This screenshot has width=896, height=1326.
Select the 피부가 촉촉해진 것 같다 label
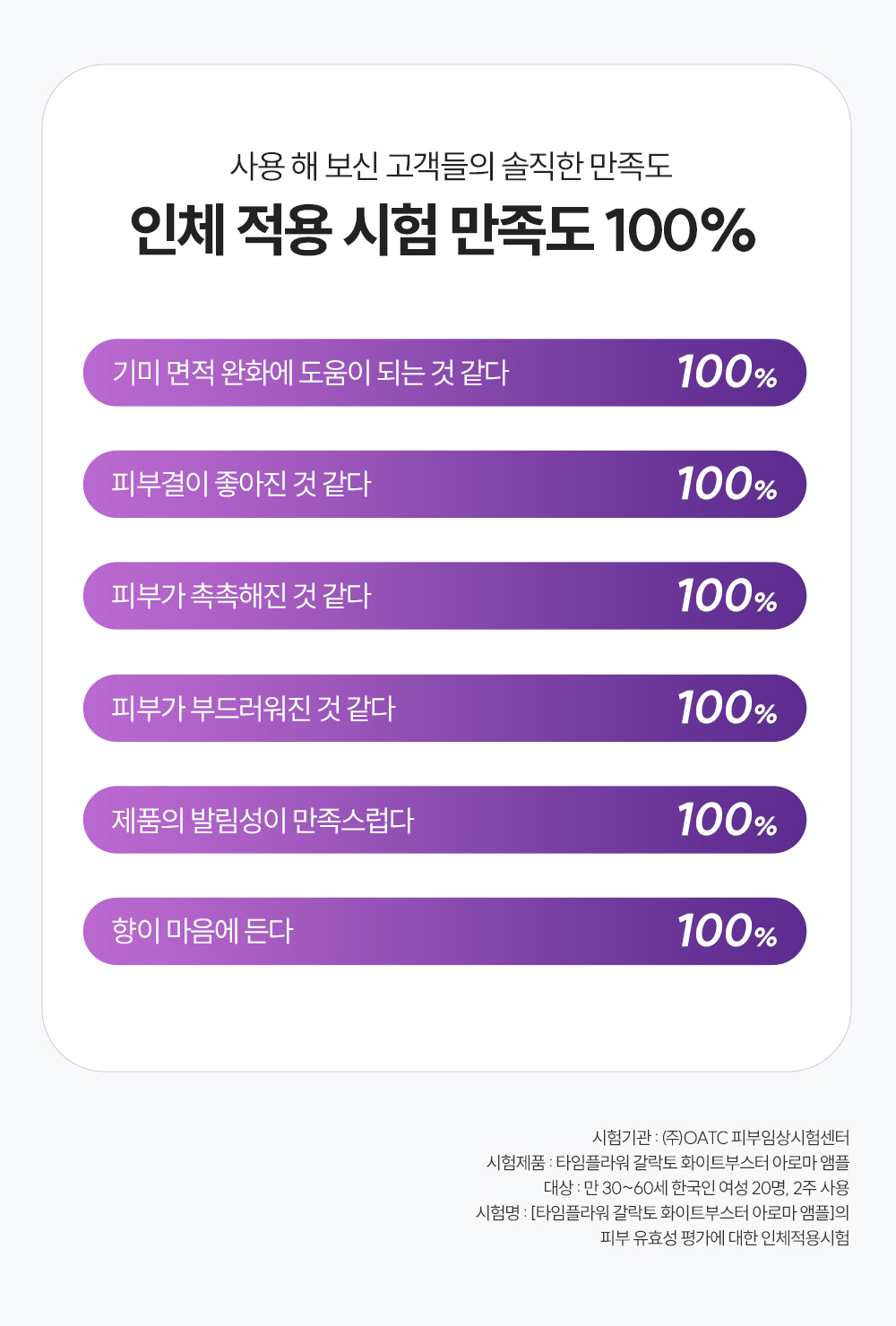(x=241, y=596)
